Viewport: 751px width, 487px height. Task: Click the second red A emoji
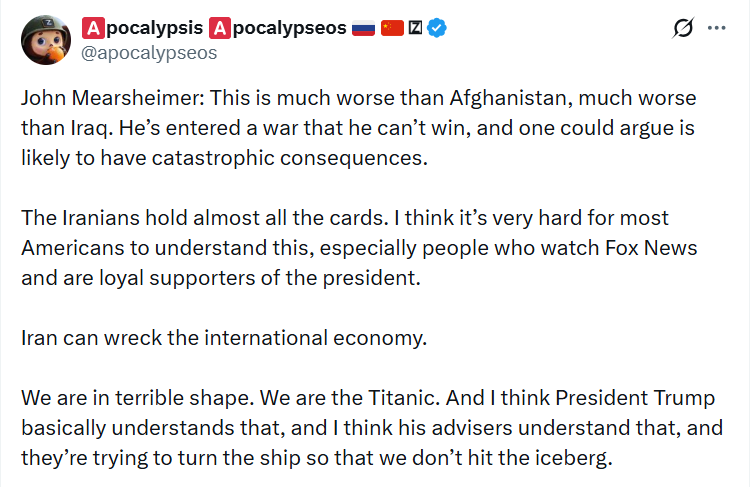(220, 29)
